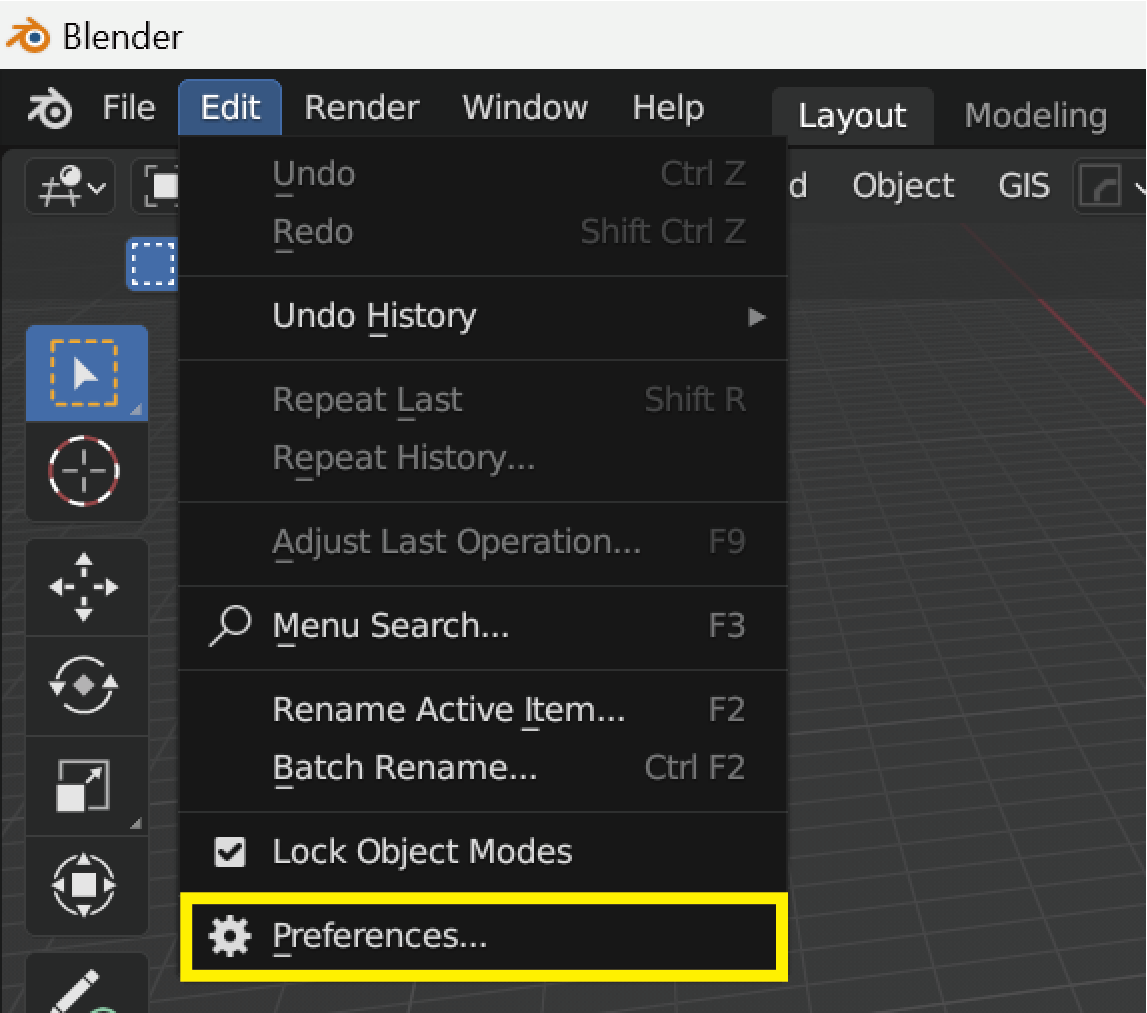Choose Repeat History... entry
This screenshot has width=1147, height=1013.
point(483,459)
